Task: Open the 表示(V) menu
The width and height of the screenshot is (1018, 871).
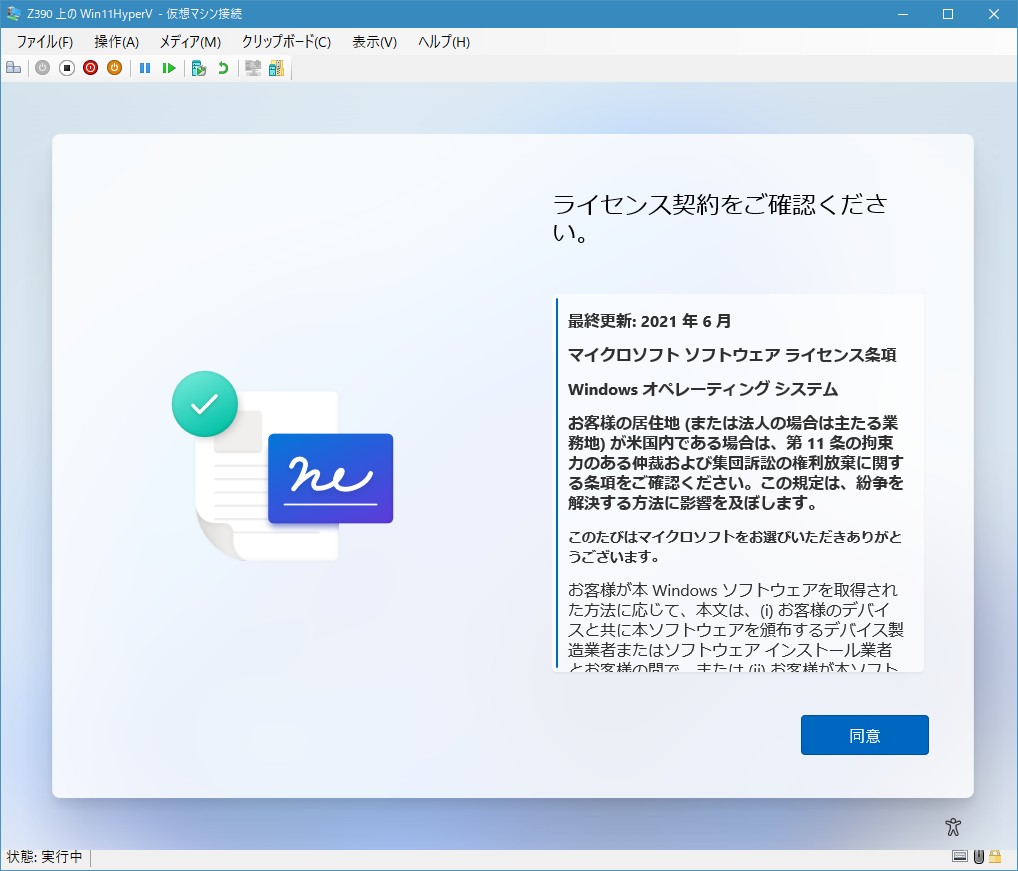Action: (374, 42)
